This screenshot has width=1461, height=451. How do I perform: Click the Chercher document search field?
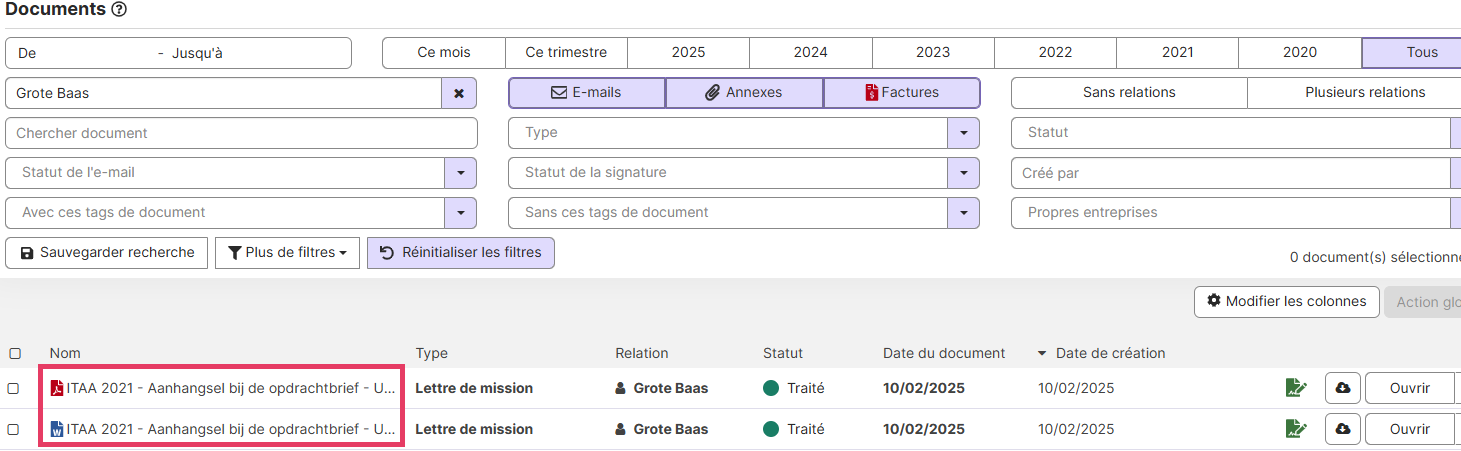(241, 133)
